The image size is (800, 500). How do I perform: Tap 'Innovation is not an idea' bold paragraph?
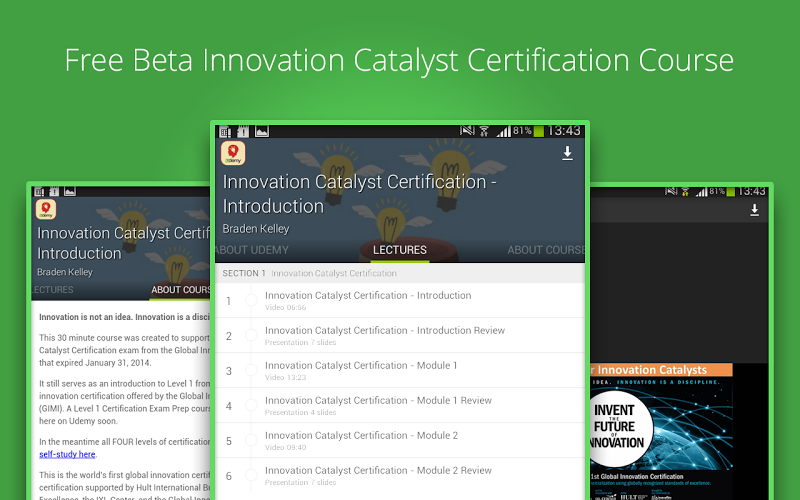[x=124, y=317]
